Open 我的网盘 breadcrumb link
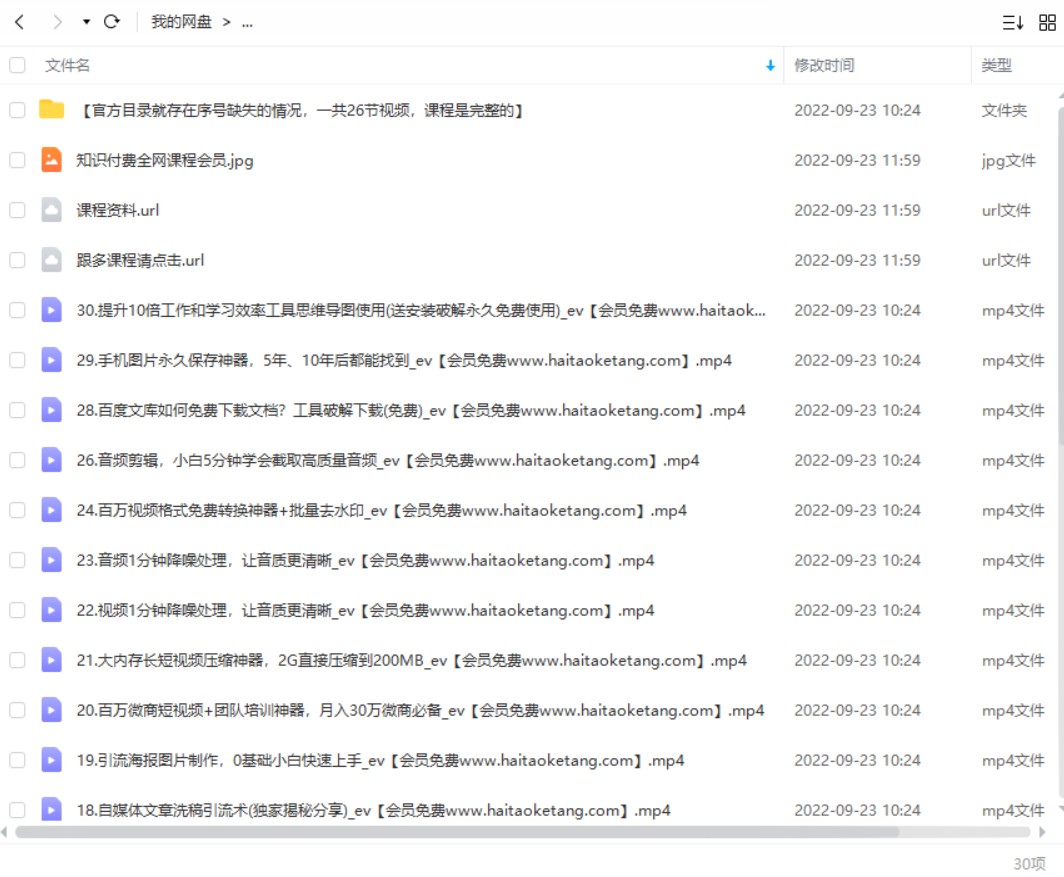 coord(181,22)
